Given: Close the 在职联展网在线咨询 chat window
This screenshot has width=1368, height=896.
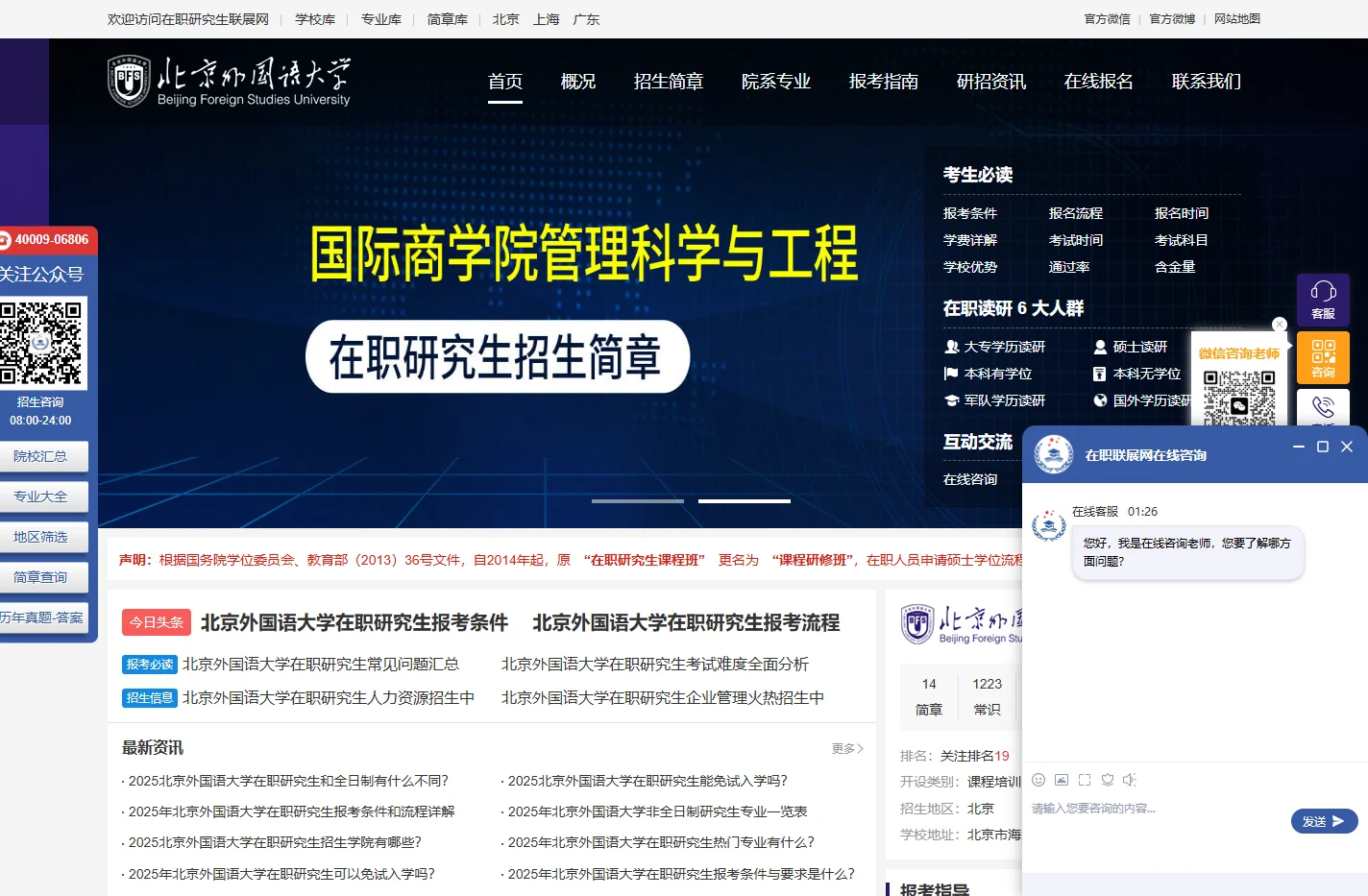Looking at the screenshot, I should (1347, 447).
